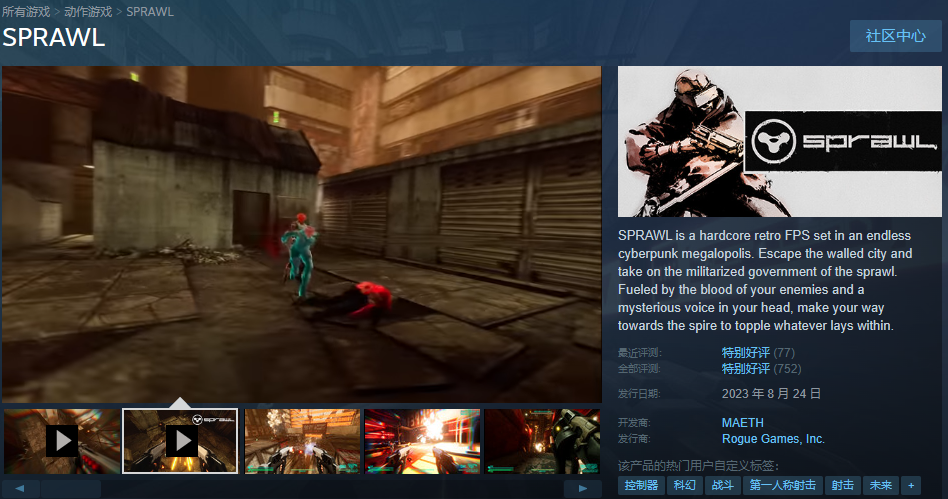Screen dimensions: 948x499
Task: Click the left arrow of thumbnail strip
Action: pos(21,488)
